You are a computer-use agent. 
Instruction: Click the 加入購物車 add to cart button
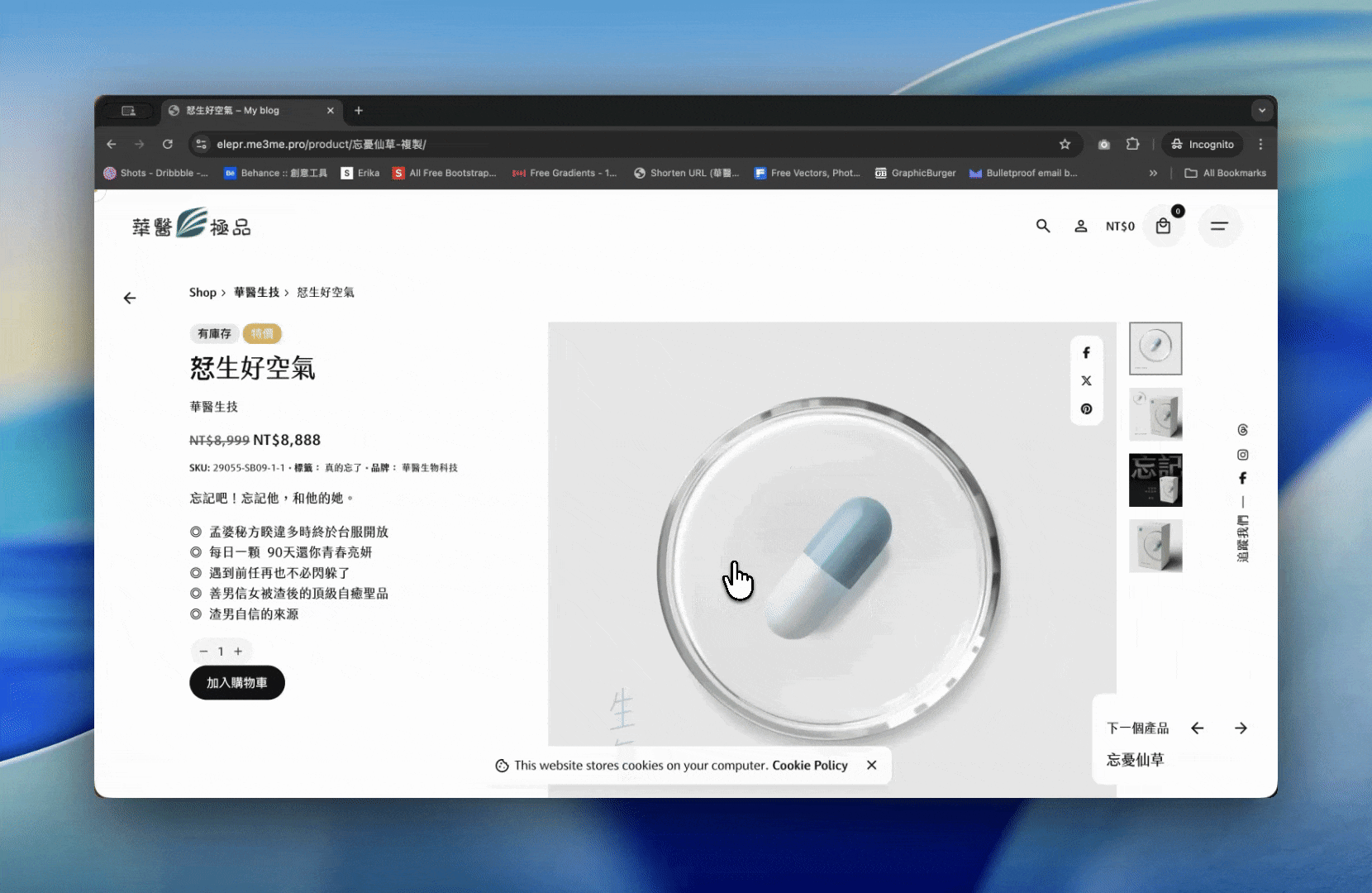pos(237,683)
